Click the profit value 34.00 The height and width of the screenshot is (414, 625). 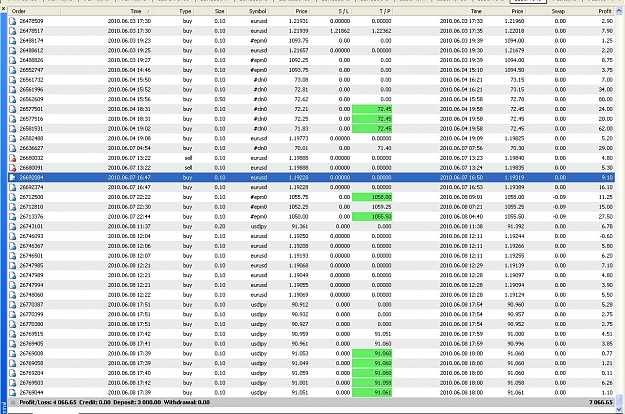[x=605, y=90]
